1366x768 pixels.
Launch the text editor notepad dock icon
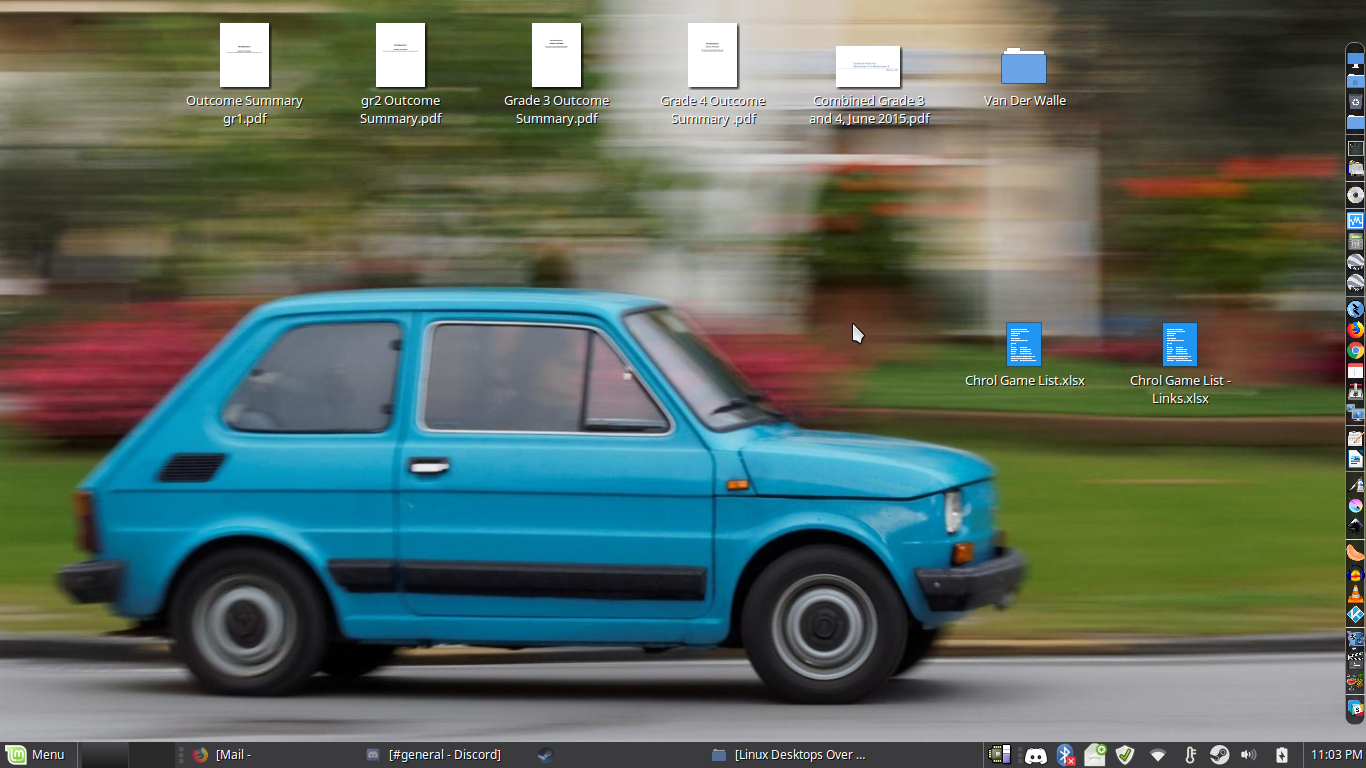1356,437
